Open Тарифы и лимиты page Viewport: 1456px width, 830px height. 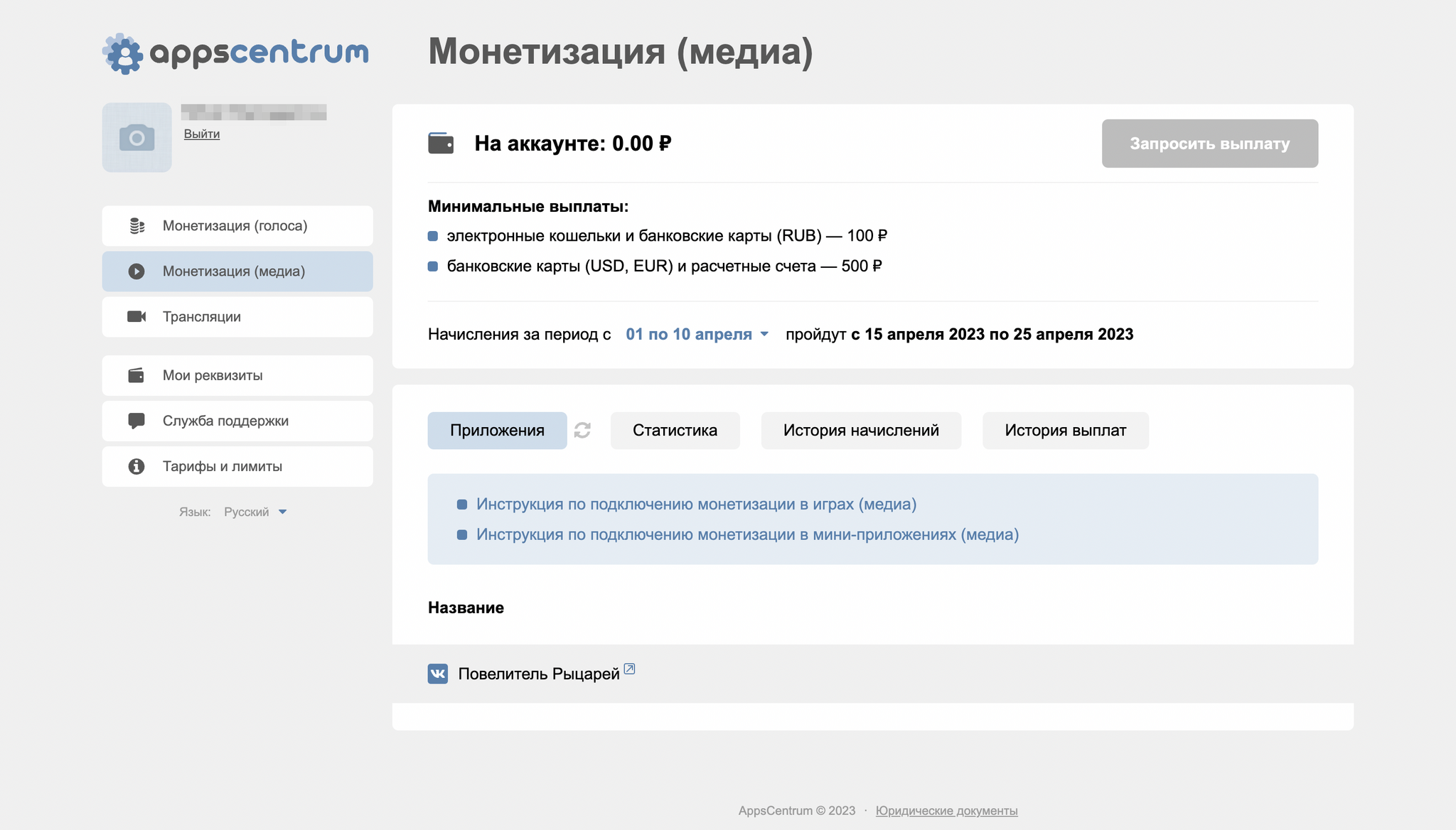pos(237,466)
